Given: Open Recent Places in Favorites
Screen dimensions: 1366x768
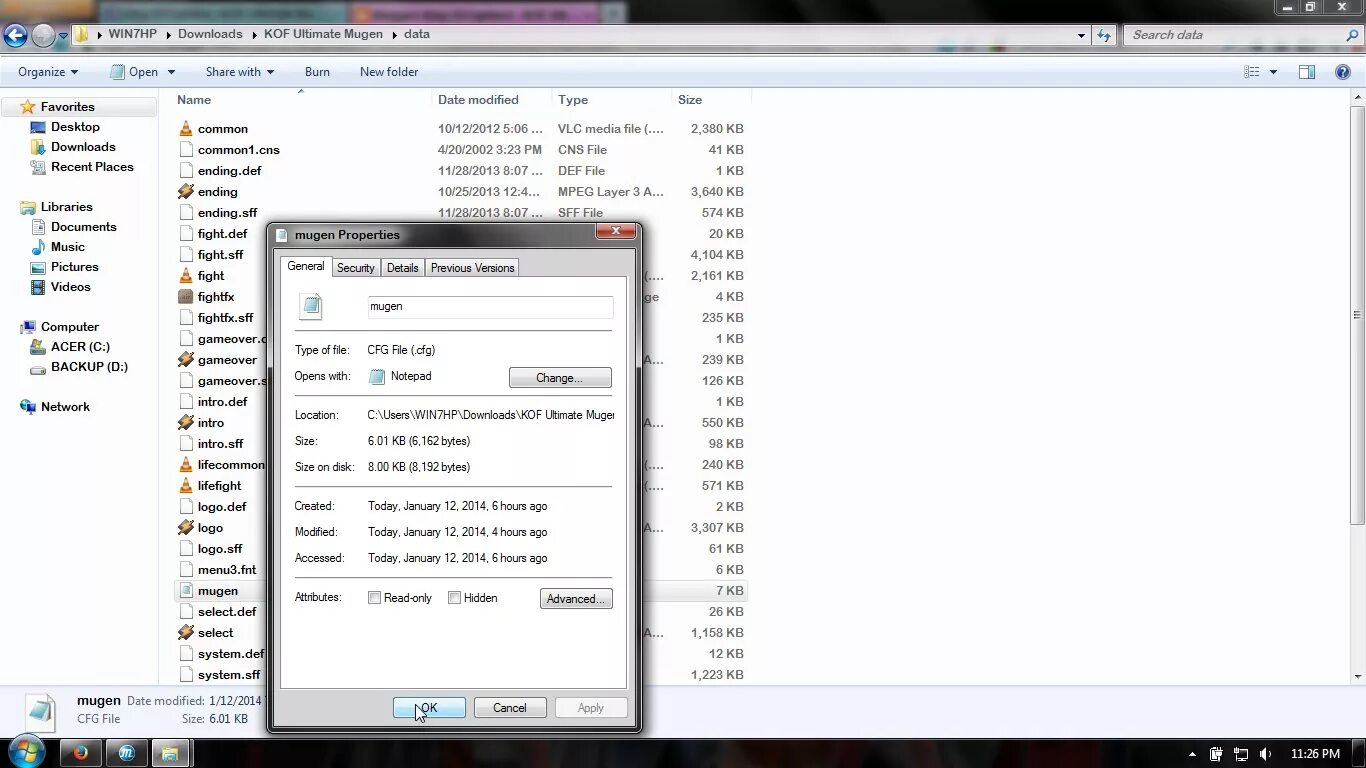Looking at the screenshot, I should point(92,167).
